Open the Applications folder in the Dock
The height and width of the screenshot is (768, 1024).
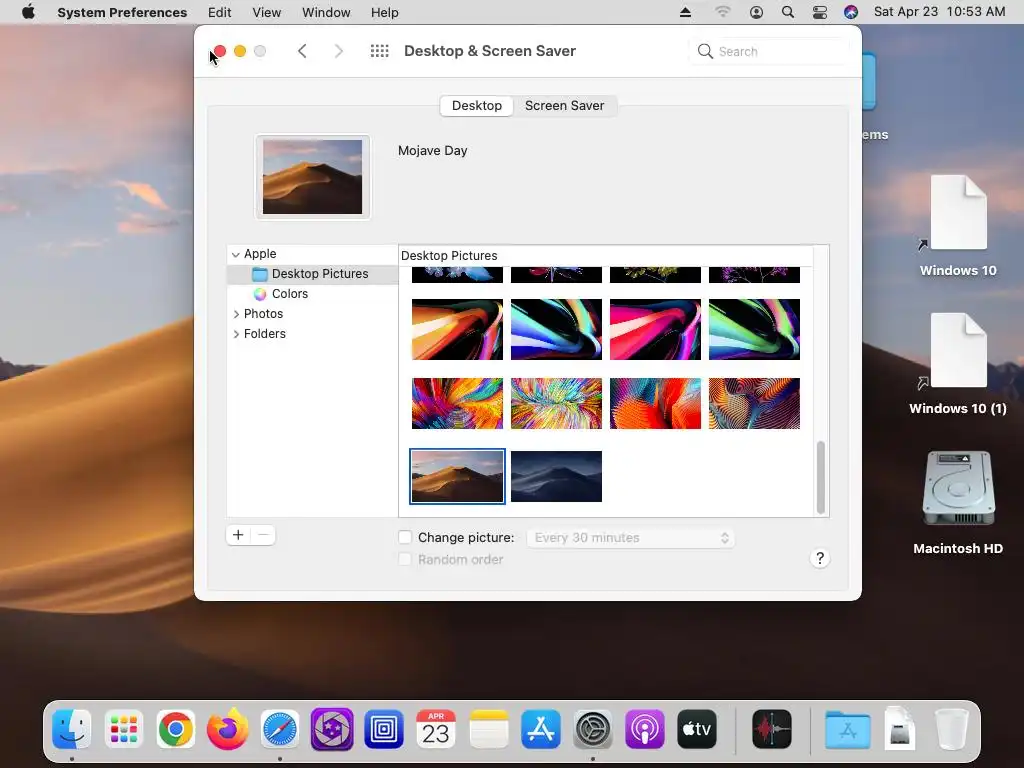click(x=847, y=729)
